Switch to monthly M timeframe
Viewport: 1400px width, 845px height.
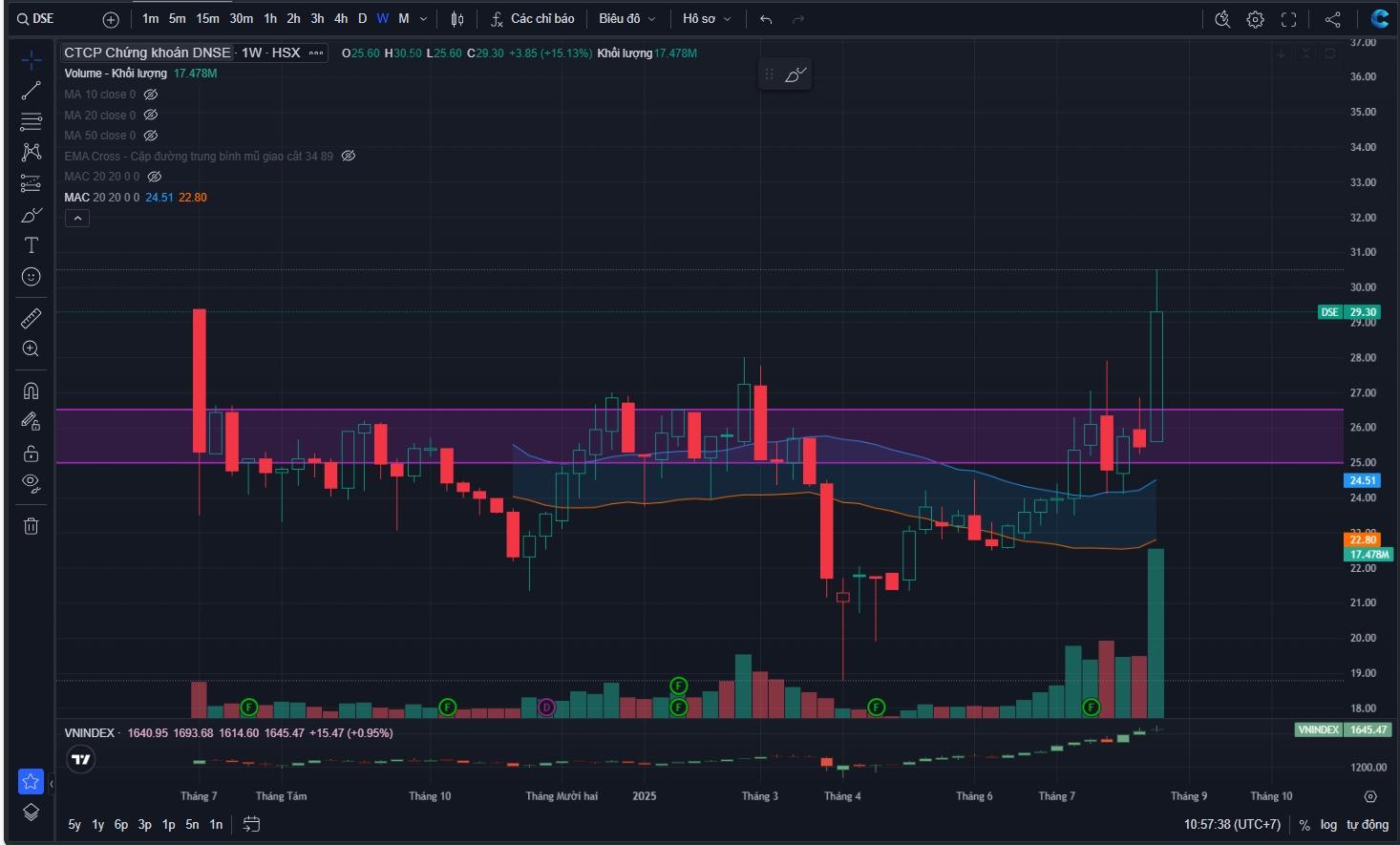(404, 19)
